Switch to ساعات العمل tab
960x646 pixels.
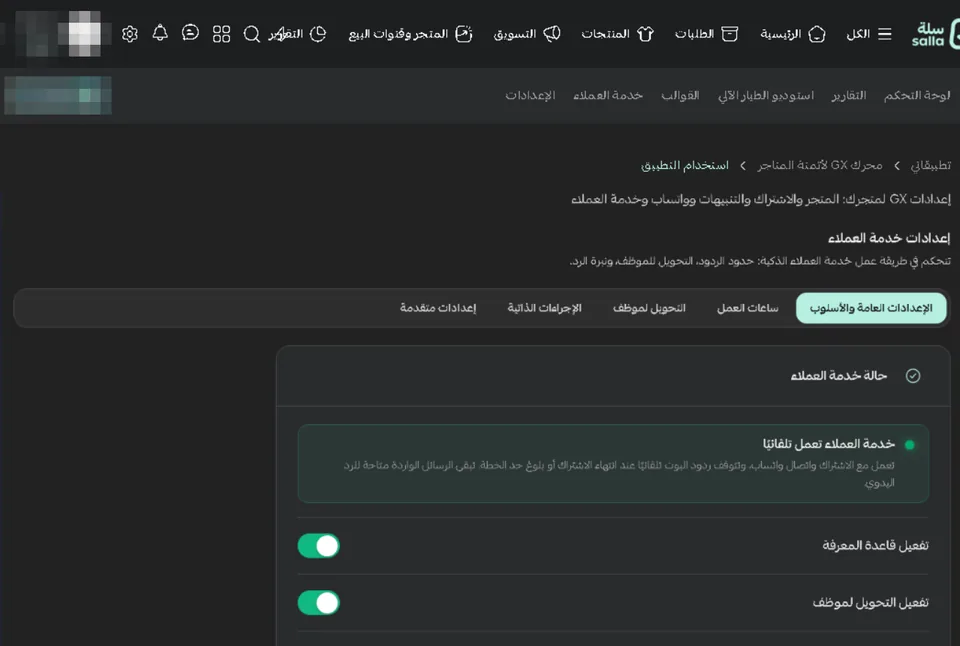point(748,308)
